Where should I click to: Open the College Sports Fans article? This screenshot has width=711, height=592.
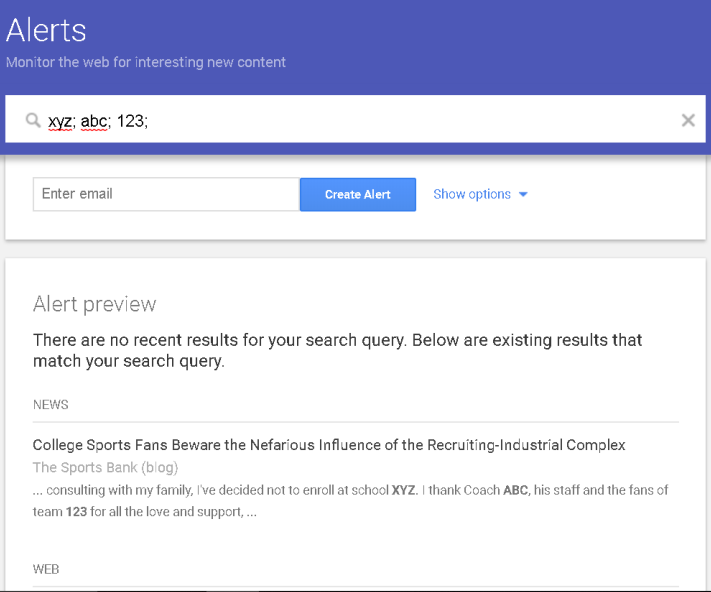click(329, 445)
